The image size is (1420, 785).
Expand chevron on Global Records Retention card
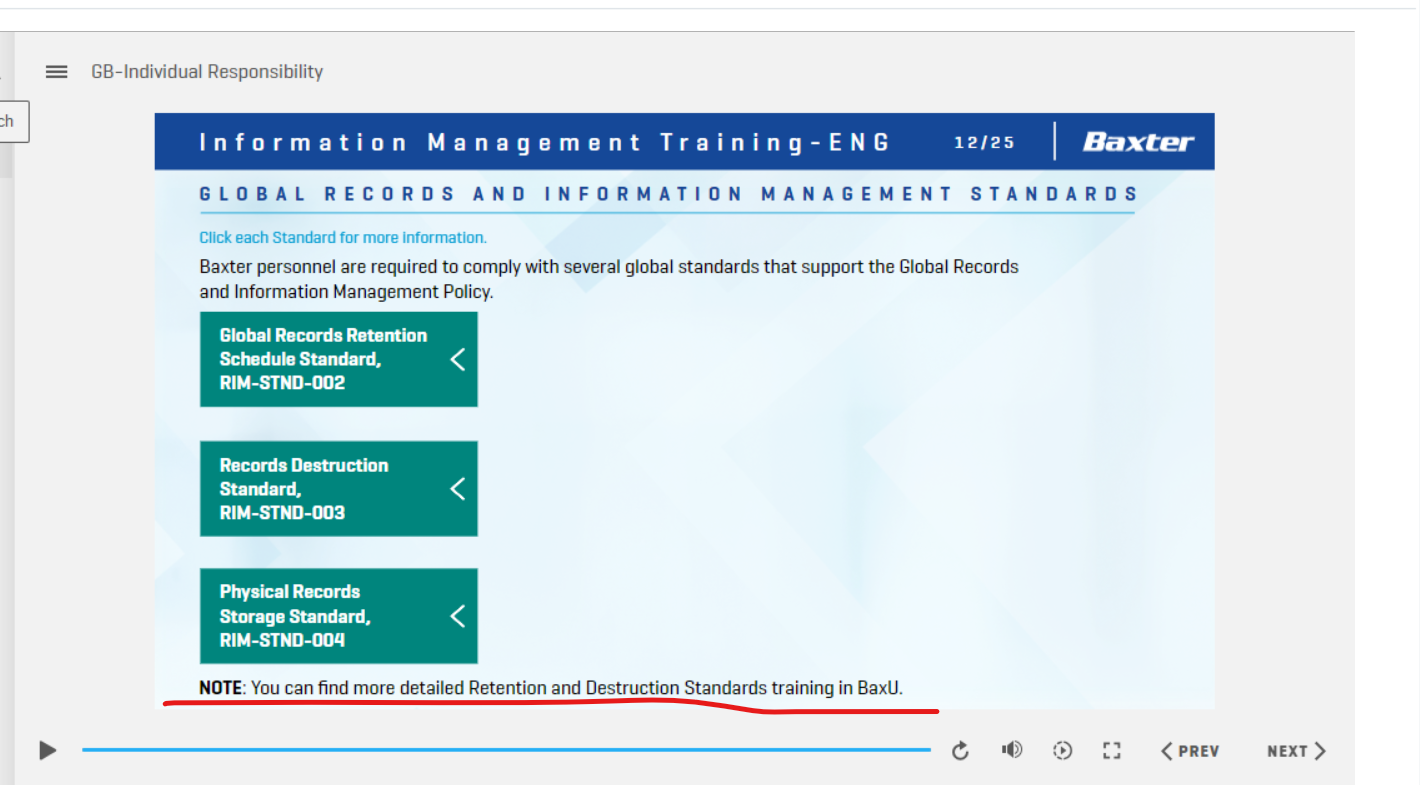pyautogui.click(x=458, y=359)
